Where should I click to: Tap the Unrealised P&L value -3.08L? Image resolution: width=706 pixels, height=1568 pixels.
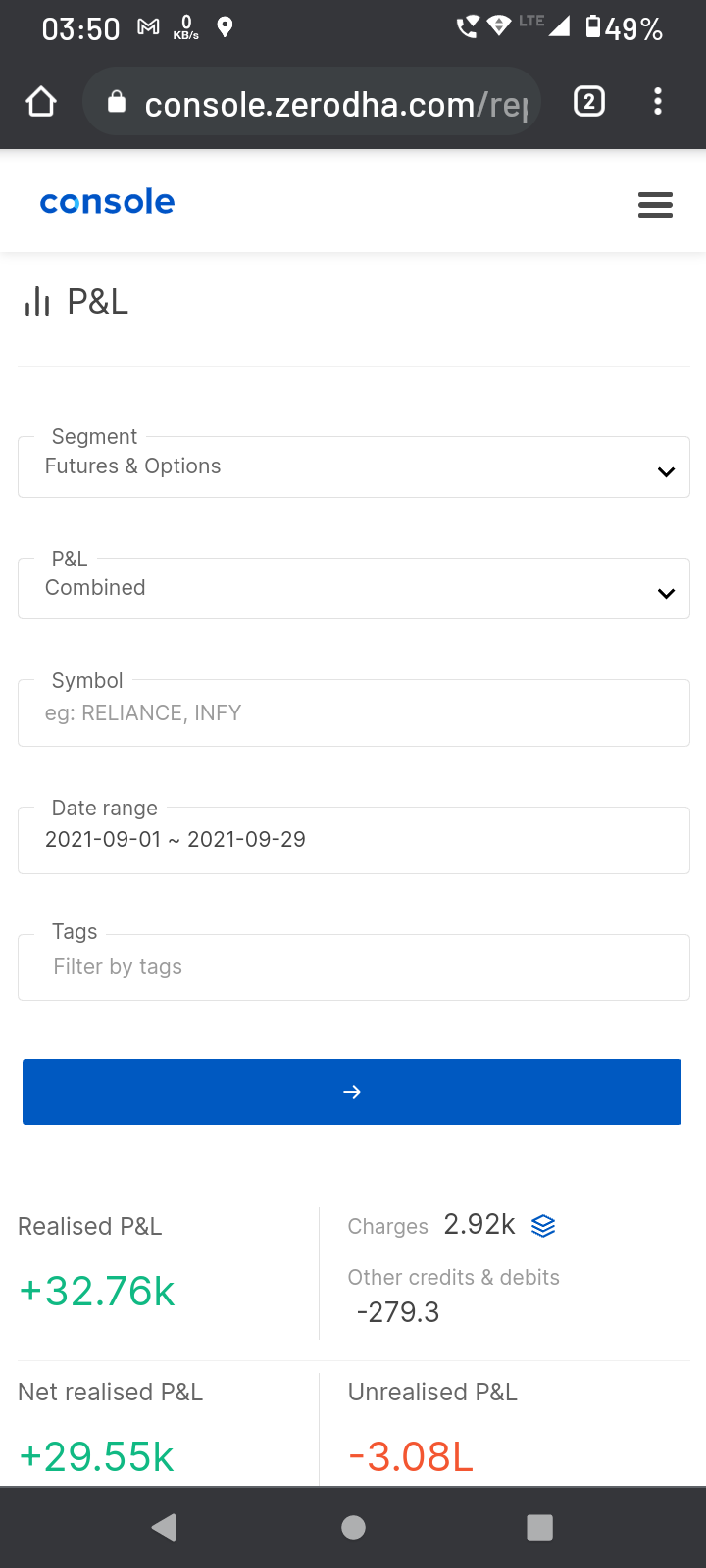point(411,1457)
